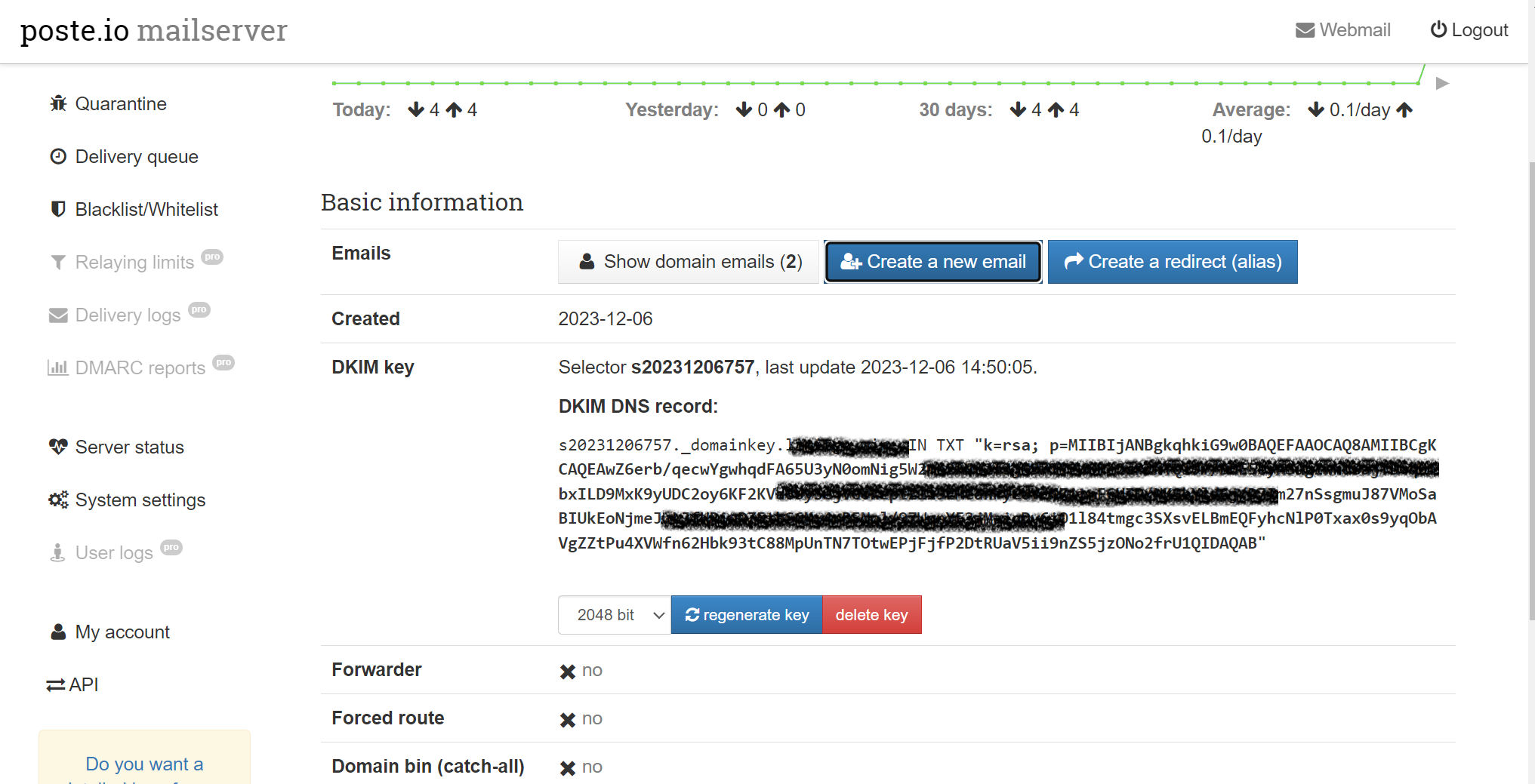Click the Webmail envelope icon
This screenshot has height=784, width=1535.
(x=1305, y=30)
